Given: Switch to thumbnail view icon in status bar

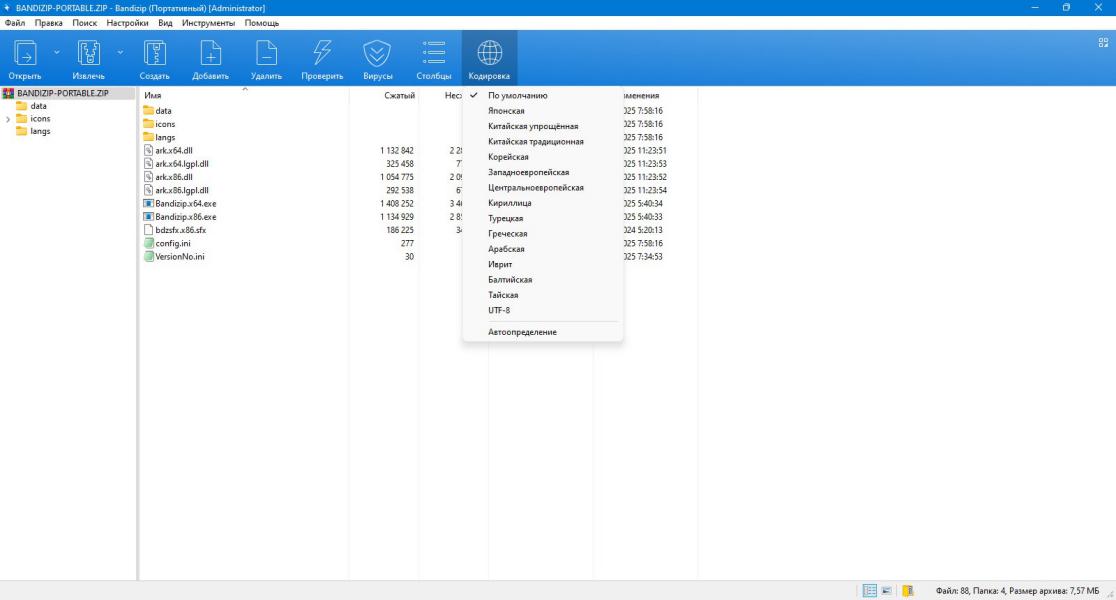Looking at the screenshot, I should pyautogui.click(x=887, y=591).
